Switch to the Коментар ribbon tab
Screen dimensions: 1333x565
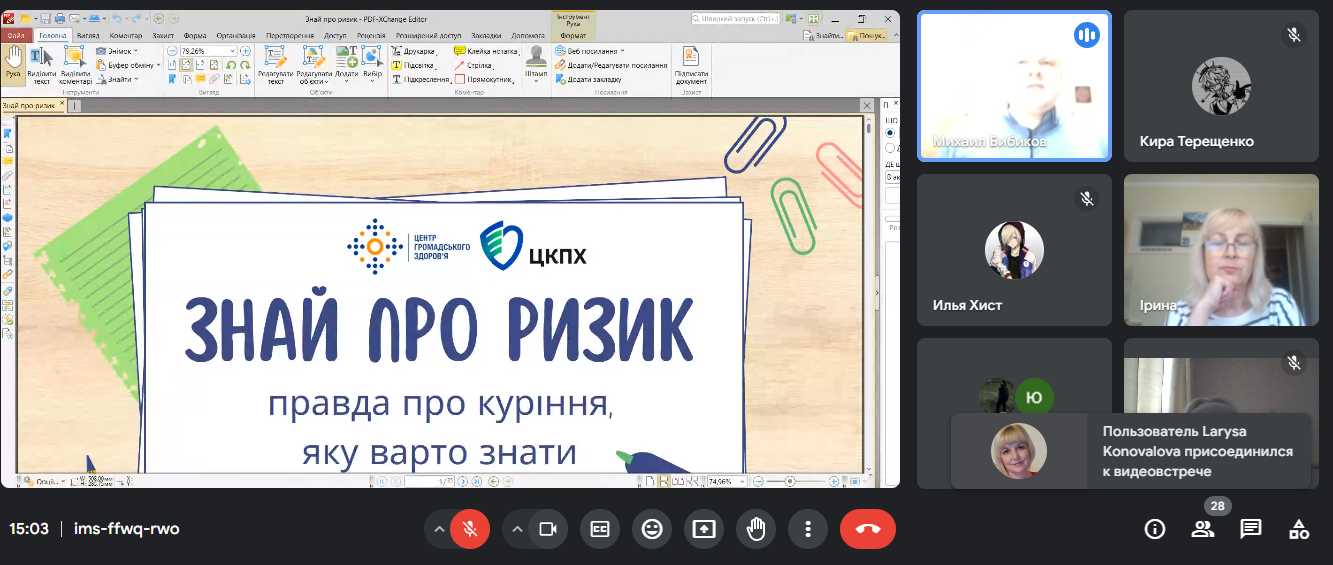(125, 35)
